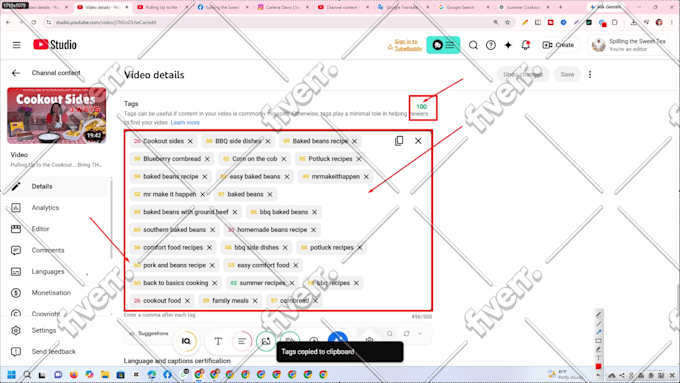Search within tag suggestions magnifier
The image size is (680, 383).
point(390,334)
